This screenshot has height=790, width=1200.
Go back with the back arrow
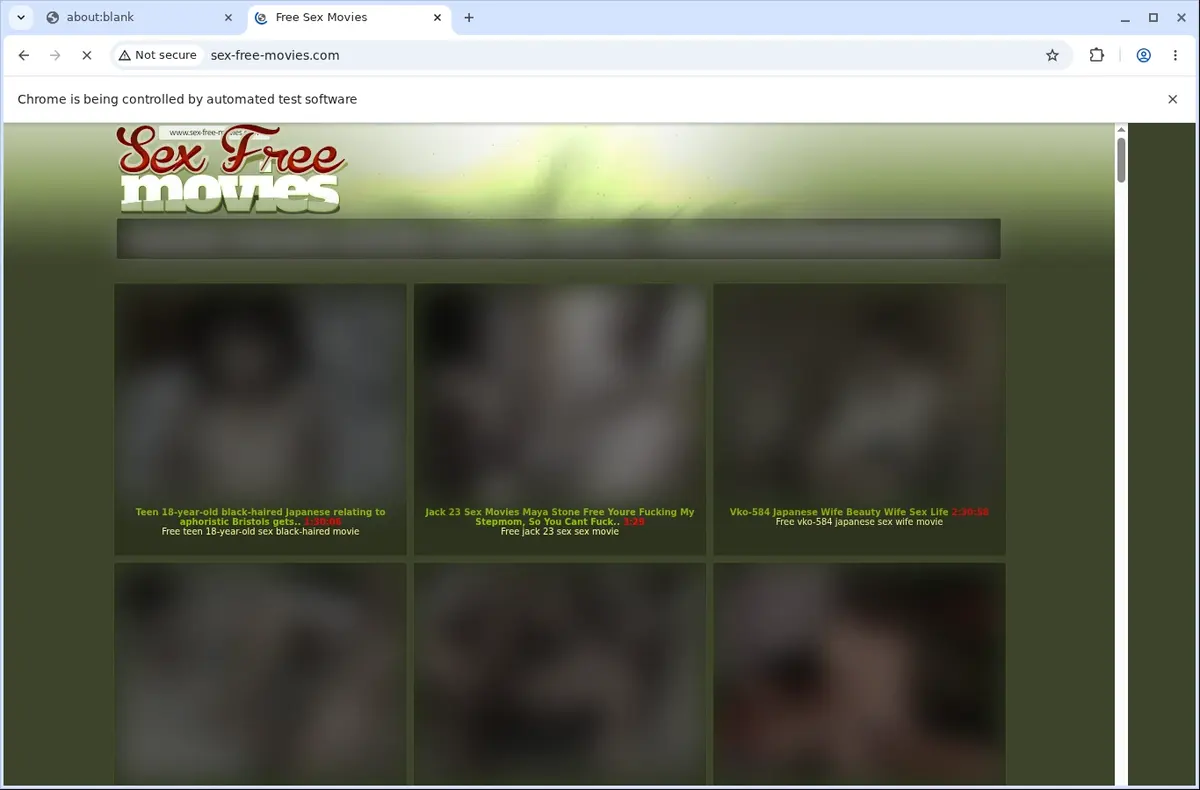(24, 55)
